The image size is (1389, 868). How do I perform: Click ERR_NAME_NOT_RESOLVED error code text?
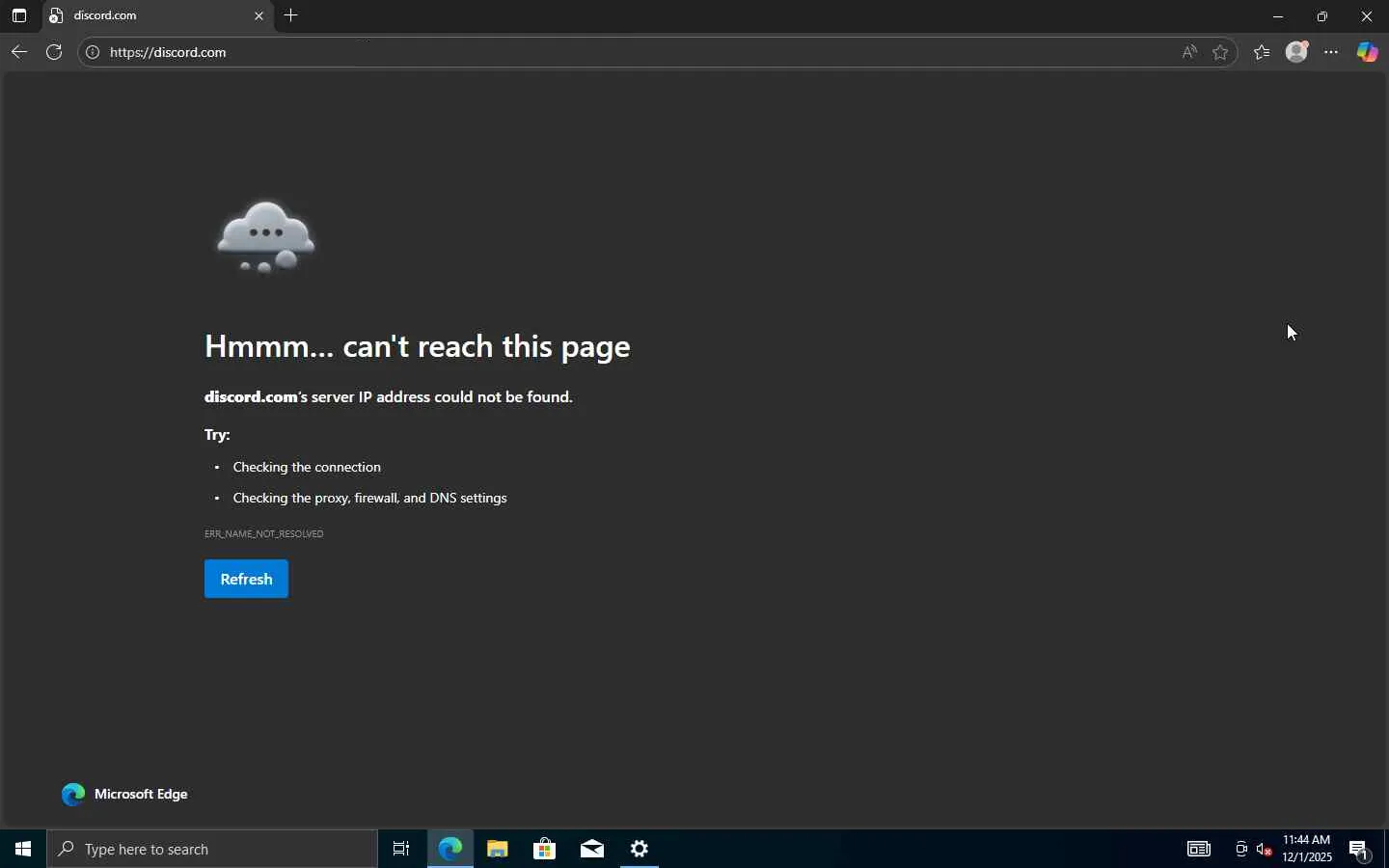[264, 533]
